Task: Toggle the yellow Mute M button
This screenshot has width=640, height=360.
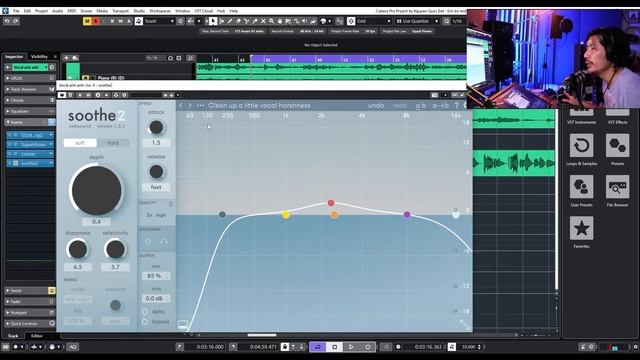Action: (x=87, y=21)
